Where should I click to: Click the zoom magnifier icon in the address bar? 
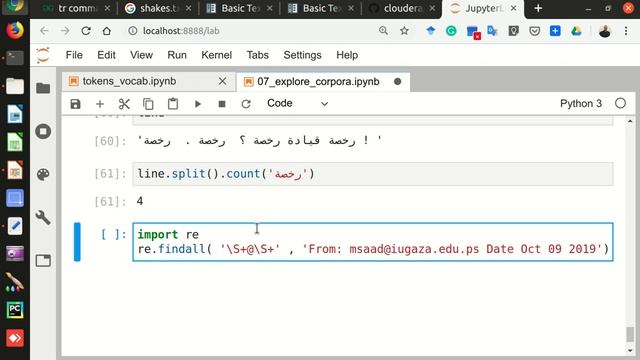point(383,31)
